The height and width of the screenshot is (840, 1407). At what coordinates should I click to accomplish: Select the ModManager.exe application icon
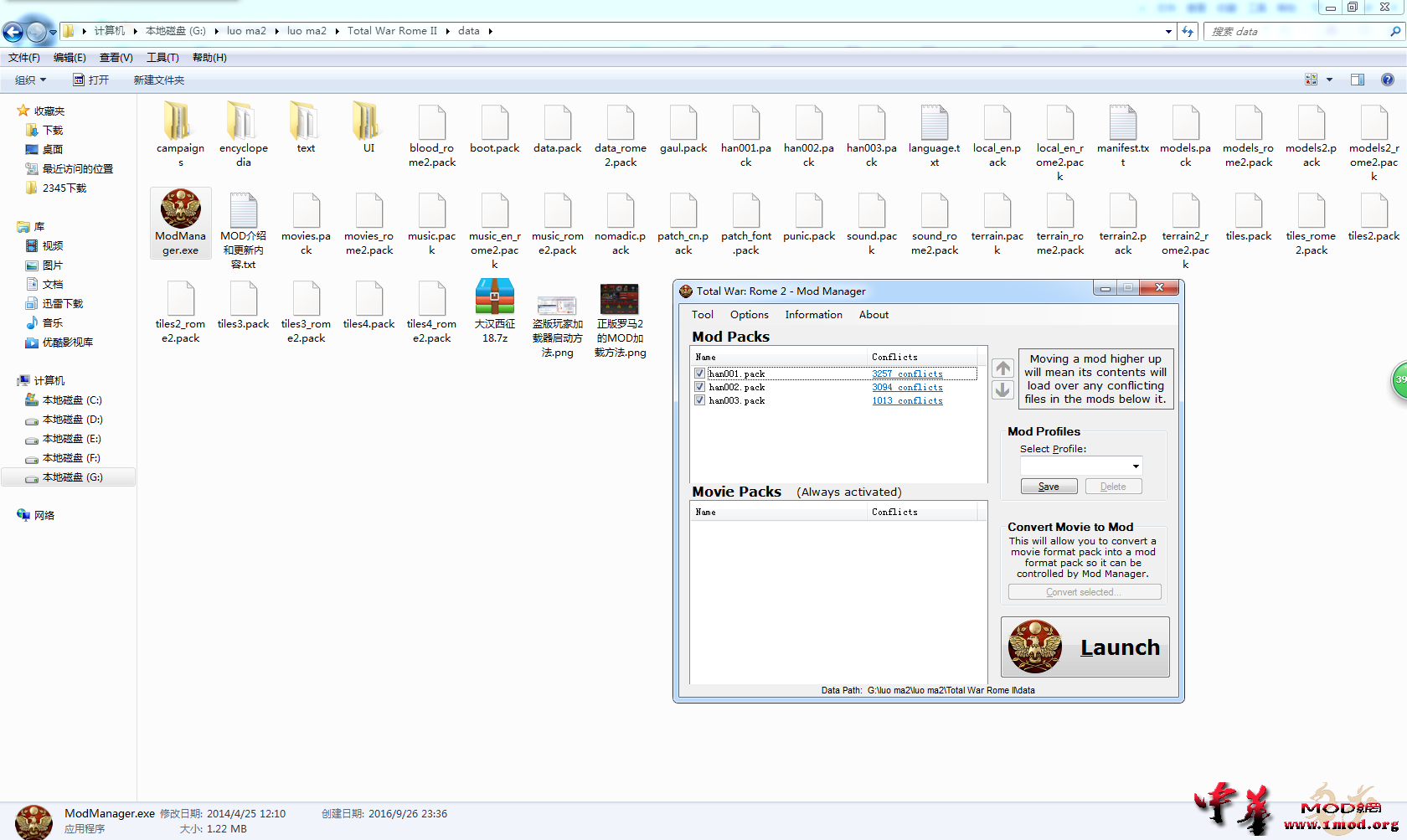click(x=180, y=209)
